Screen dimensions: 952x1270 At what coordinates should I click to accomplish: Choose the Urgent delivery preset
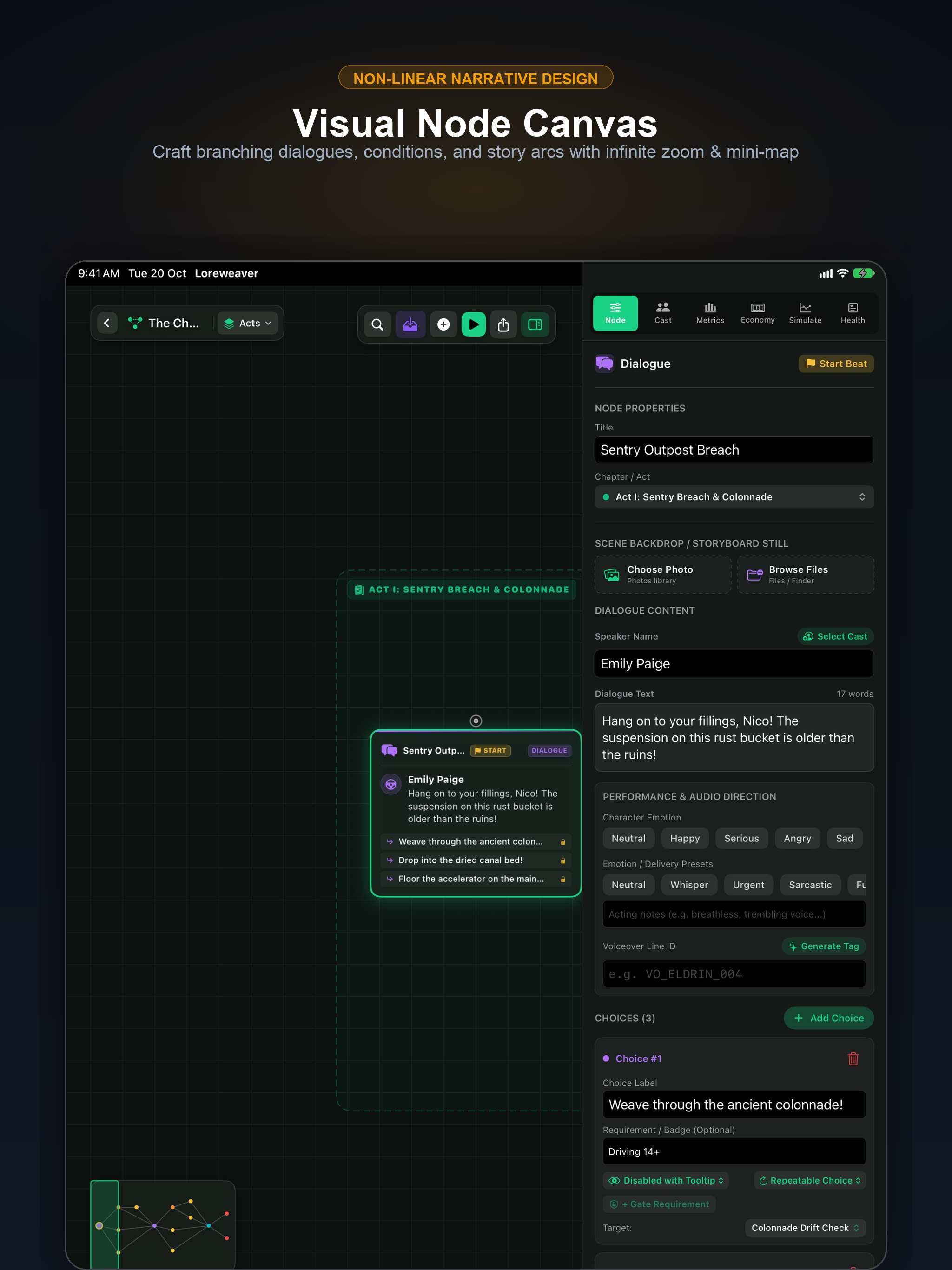click(x=748, y=885)
